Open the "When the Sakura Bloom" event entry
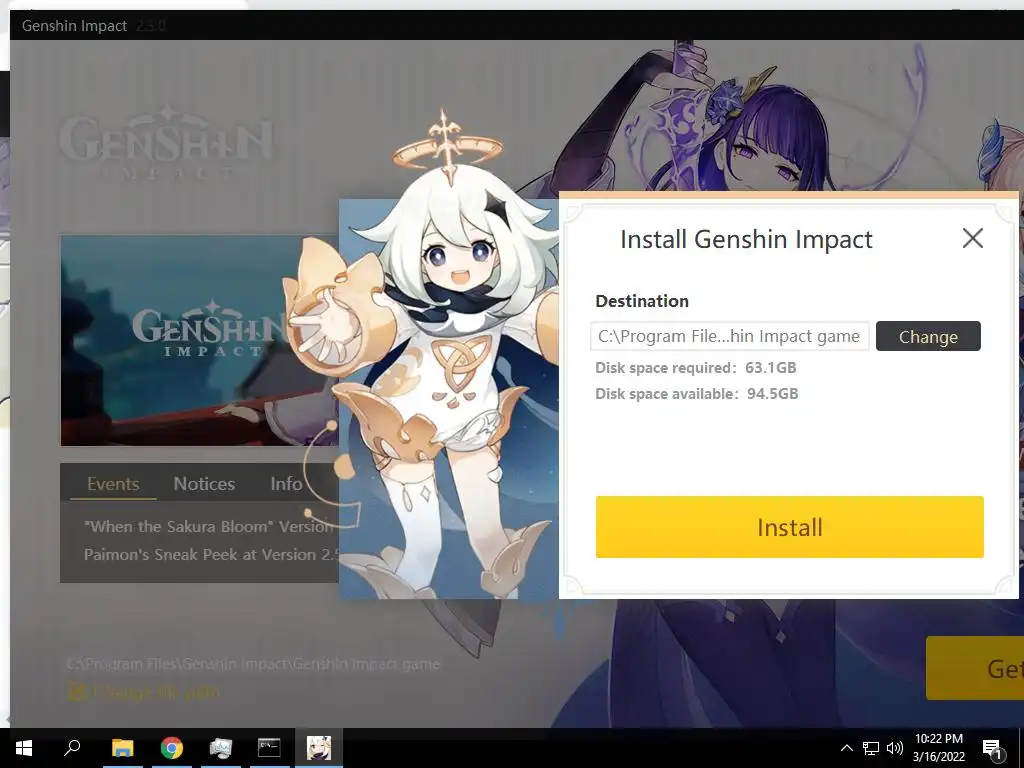Viewport: 1024px width, 768px height. coord(209,526)
